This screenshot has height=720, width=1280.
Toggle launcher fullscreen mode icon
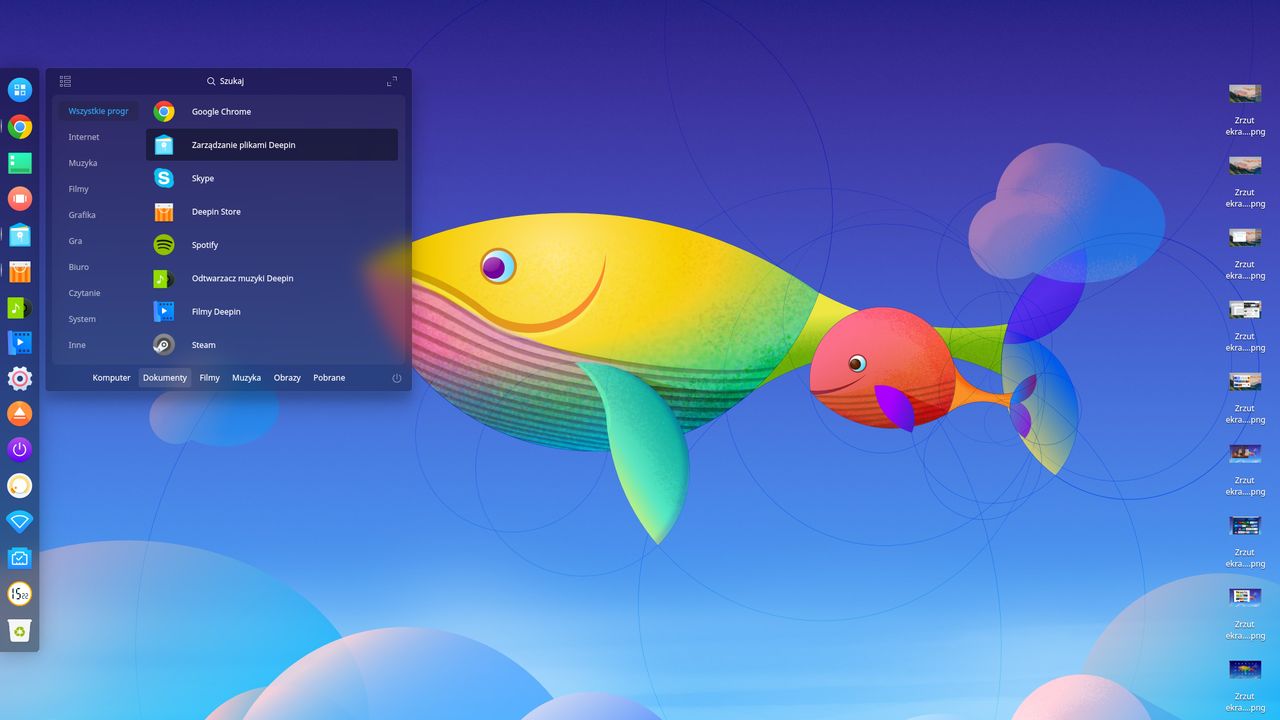coord(392,81)
